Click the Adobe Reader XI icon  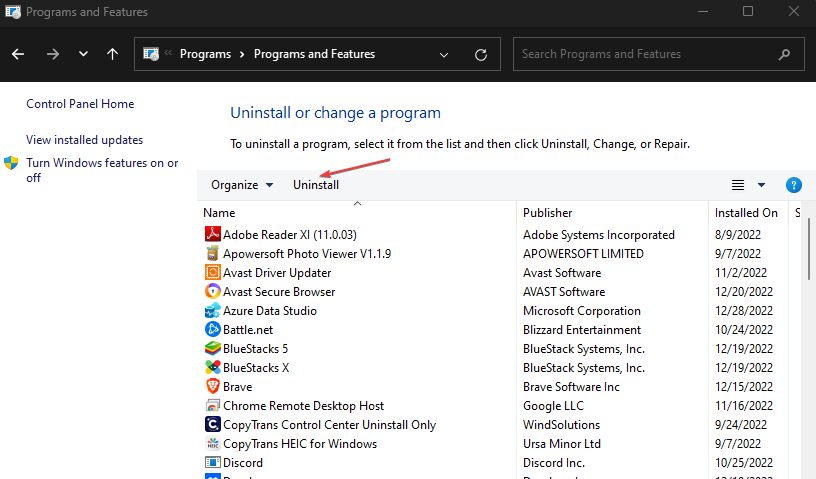(212, 234)
